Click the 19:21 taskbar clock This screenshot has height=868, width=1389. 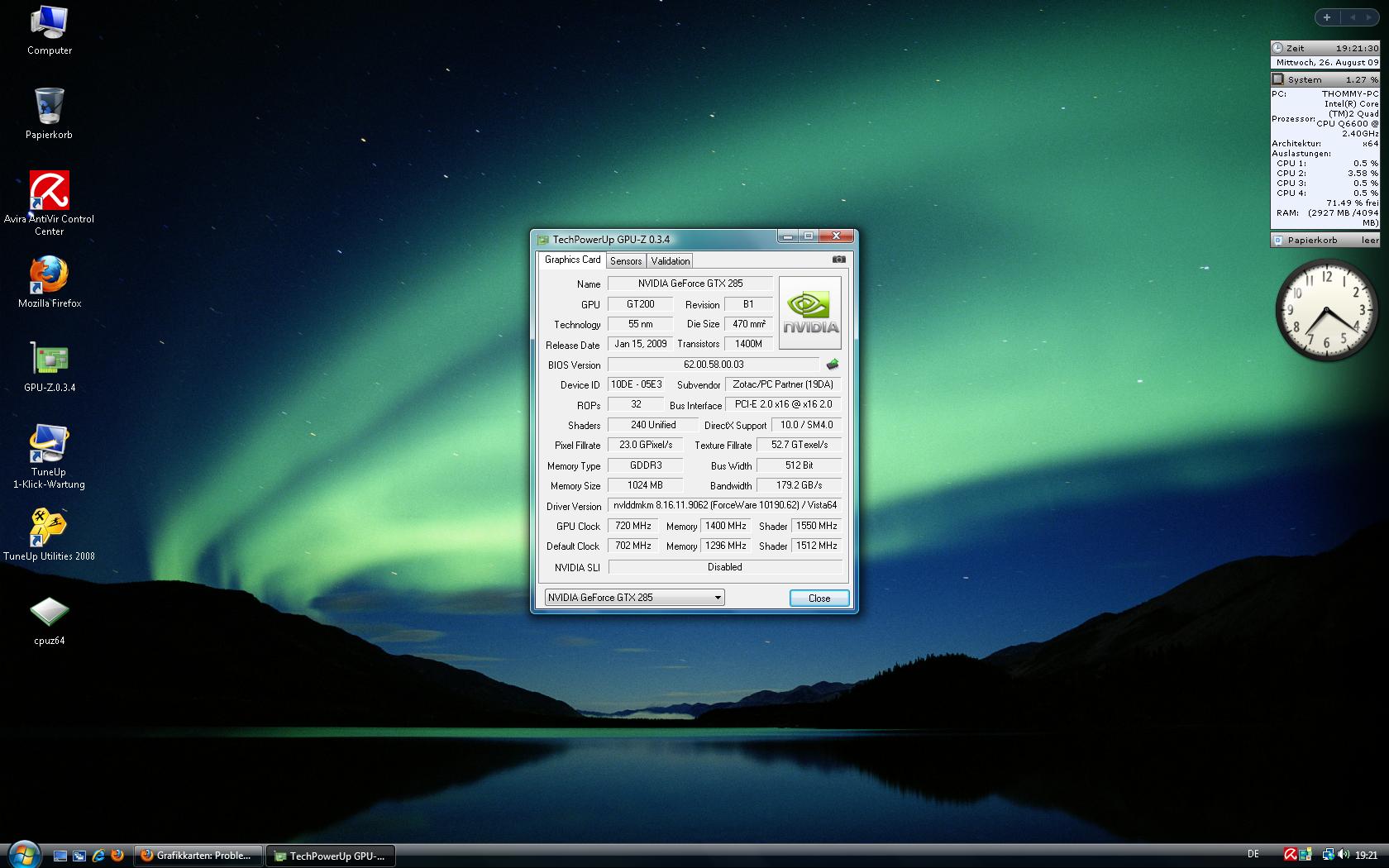(1366, 856)
